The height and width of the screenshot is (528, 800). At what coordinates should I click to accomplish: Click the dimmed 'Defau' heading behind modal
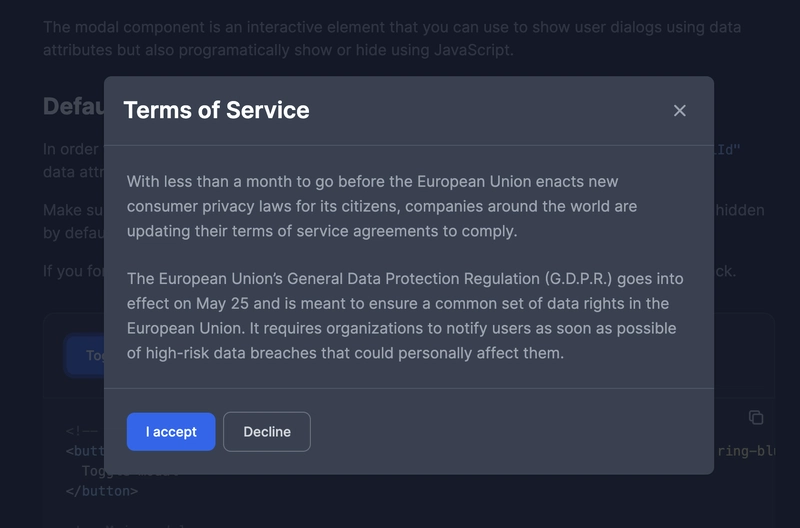tap(72, 107)
